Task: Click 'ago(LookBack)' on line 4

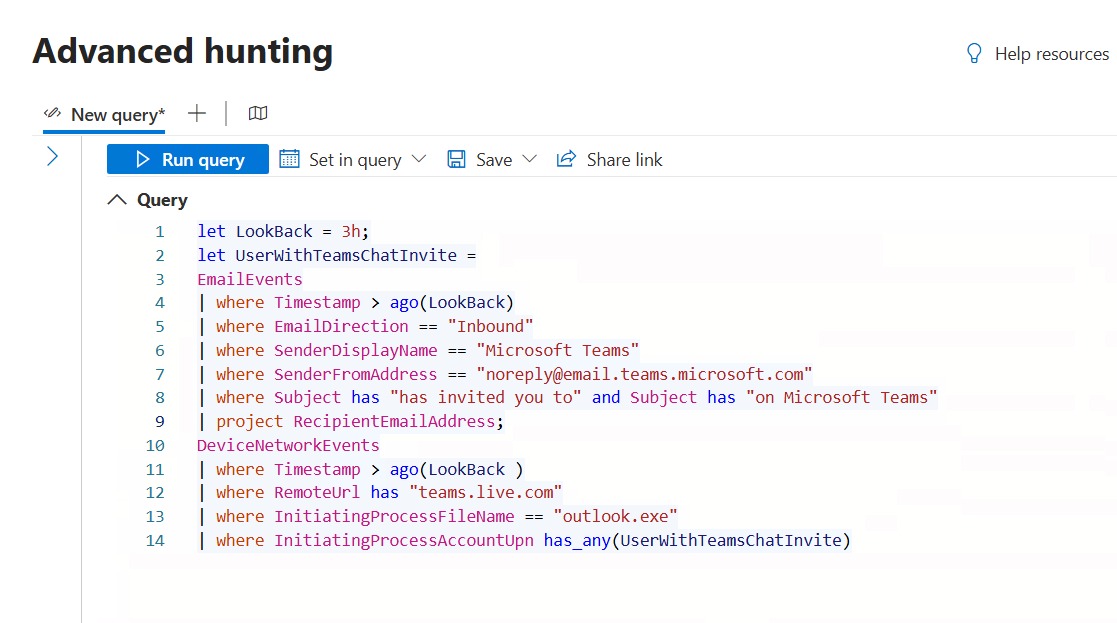Action: [x=452, y=303]
